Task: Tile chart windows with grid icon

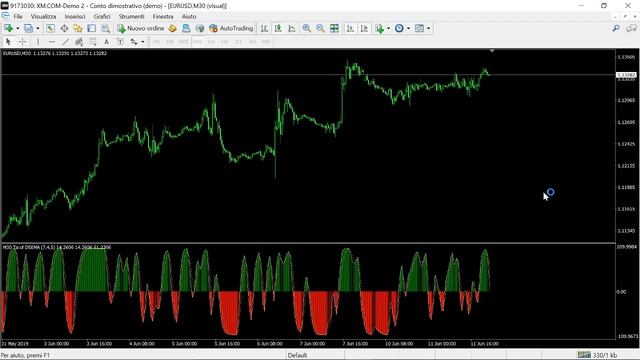Action: point(334,28)
